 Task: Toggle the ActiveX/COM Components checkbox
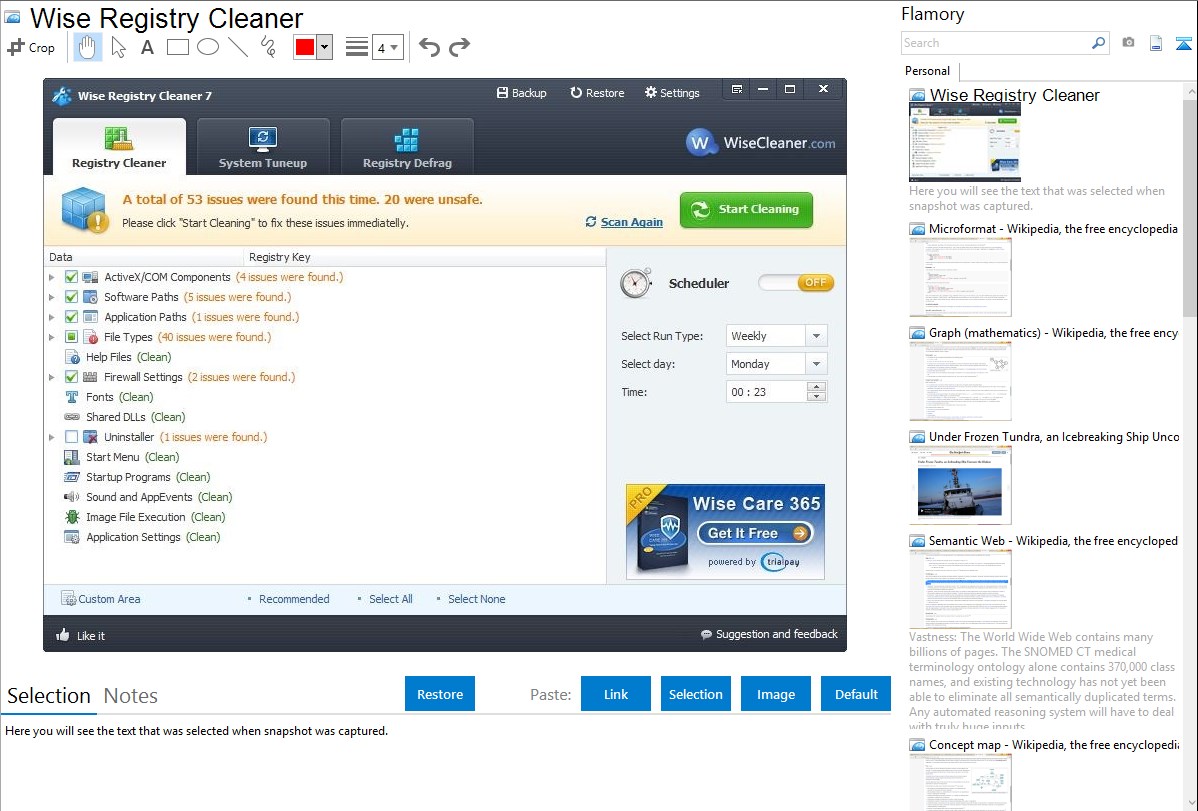(x=71, y=277)
